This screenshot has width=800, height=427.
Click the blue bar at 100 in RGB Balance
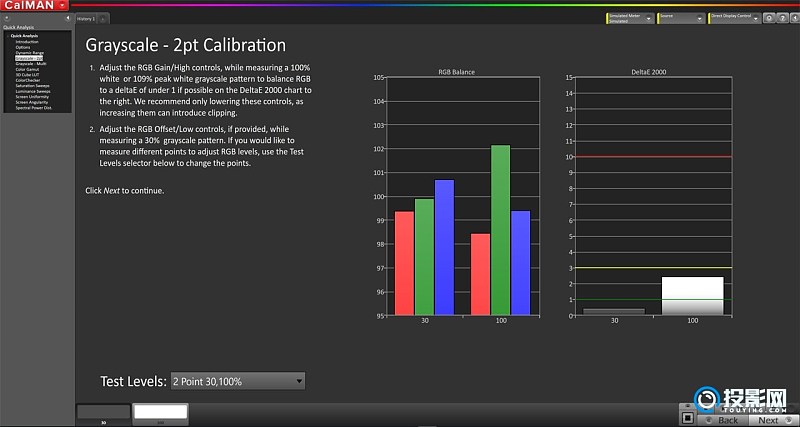[521, 263]
